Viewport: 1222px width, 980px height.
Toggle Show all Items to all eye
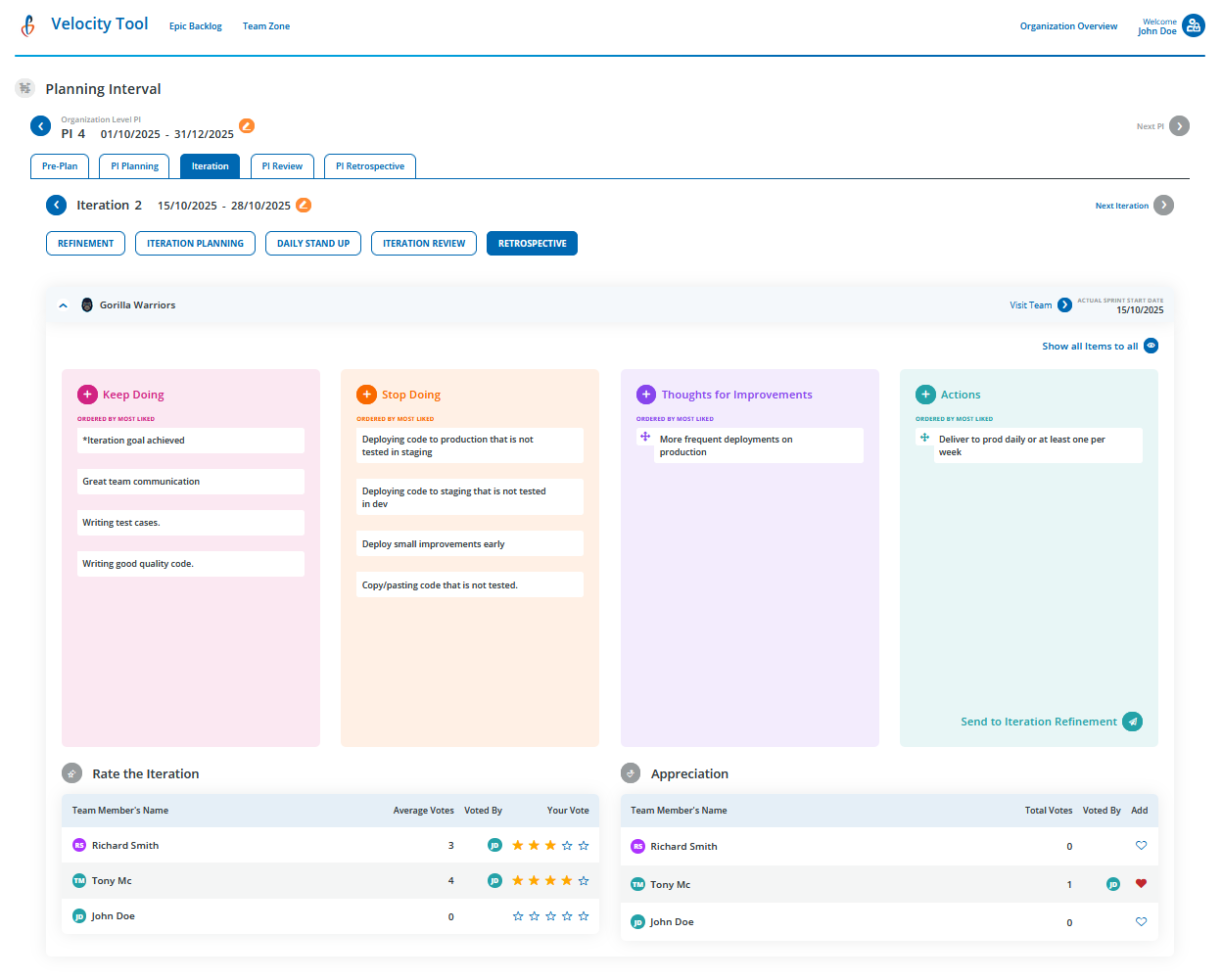[x=1151, y=346]
